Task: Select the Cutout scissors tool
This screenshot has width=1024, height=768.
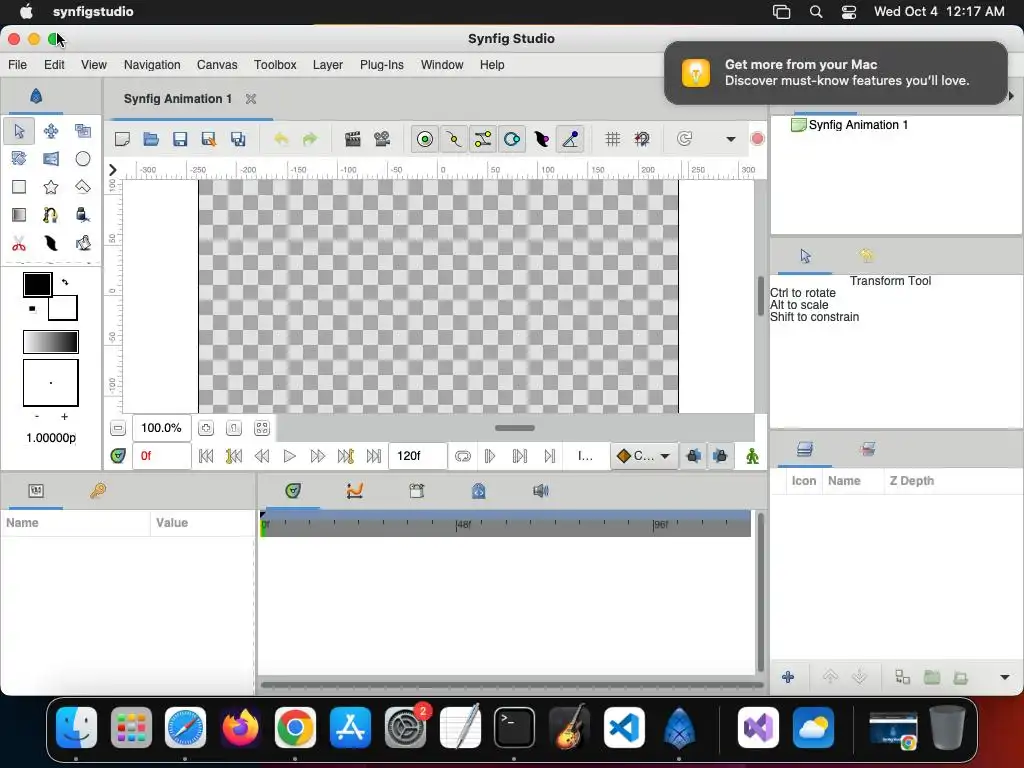Action: point(19,244)
